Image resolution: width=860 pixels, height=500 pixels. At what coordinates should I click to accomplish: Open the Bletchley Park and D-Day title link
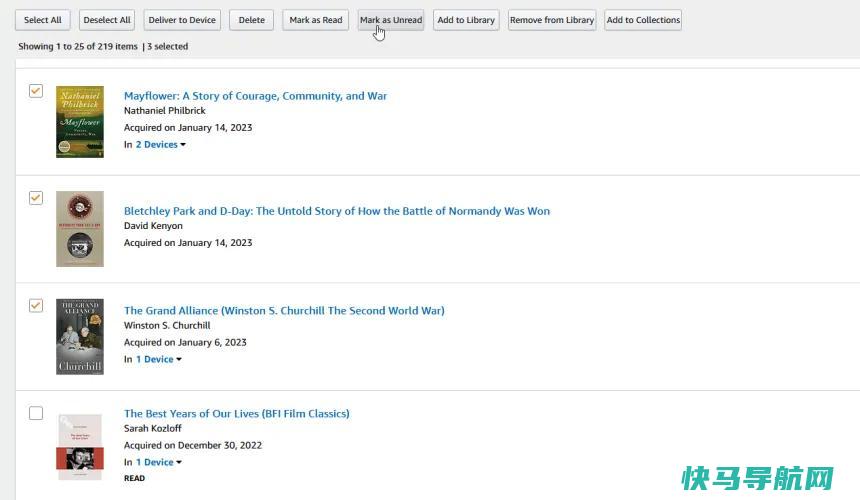(337, 211)
